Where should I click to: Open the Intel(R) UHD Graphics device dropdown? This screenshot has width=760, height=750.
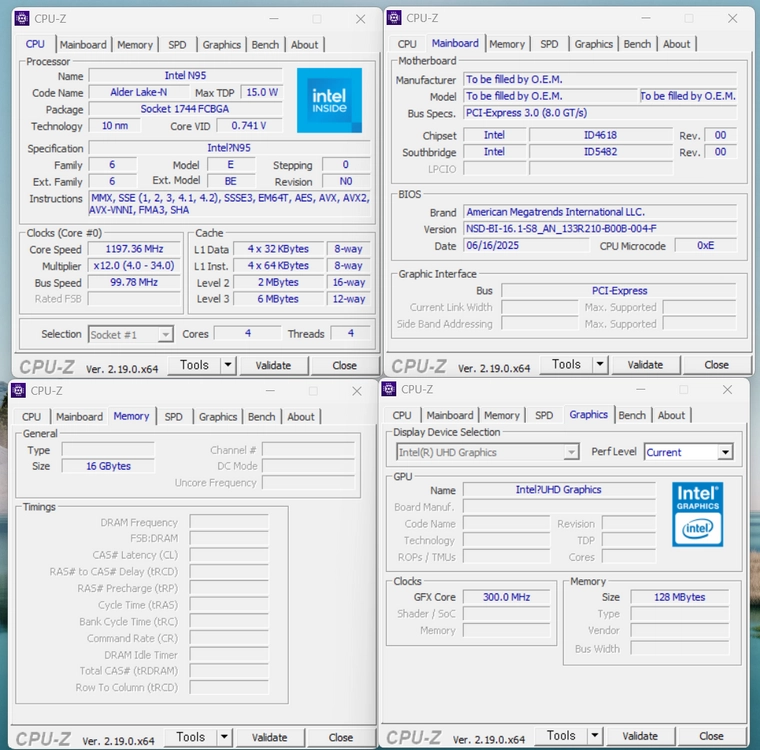[x=488, y=452]
